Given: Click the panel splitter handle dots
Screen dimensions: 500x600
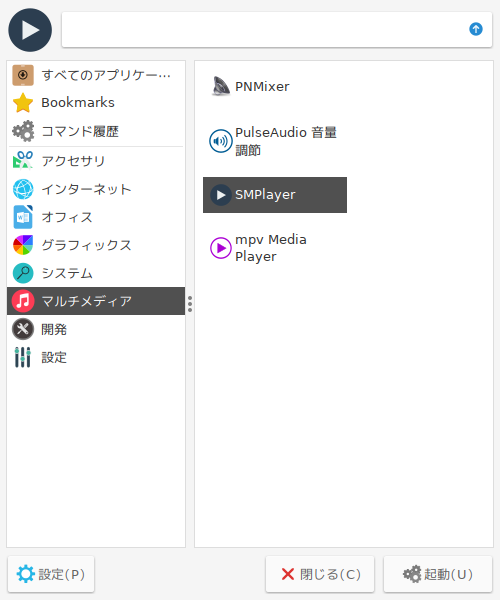Looking at the screenshot, I should [x=190, y=304].
